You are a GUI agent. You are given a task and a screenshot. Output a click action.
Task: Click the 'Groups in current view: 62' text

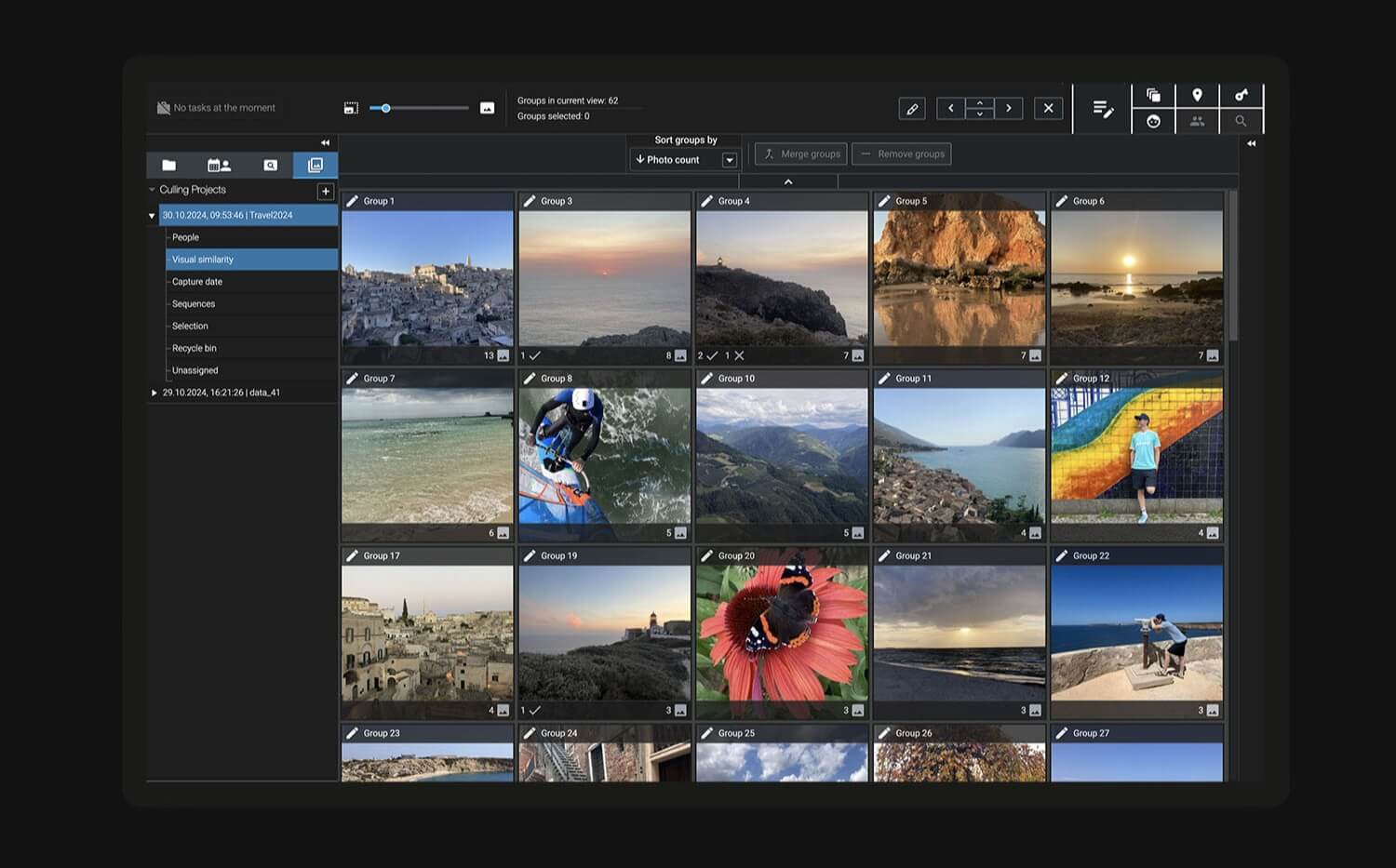coord(568,100)
